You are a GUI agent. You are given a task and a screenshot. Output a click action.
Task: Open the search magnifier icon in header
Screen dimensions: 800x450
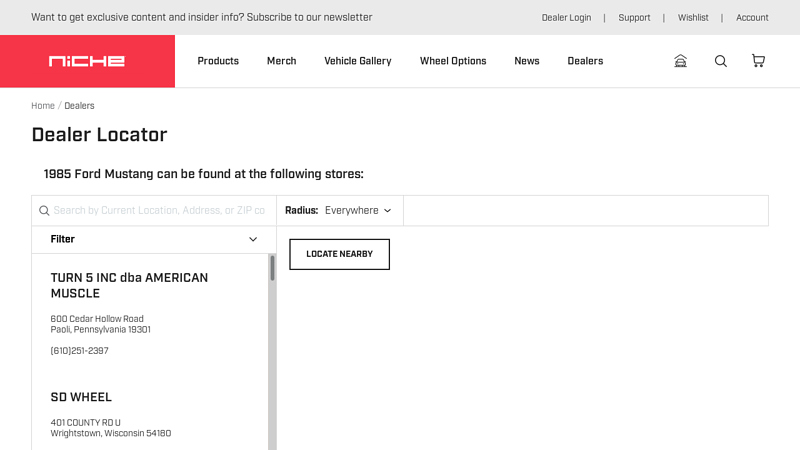point(720,61)
